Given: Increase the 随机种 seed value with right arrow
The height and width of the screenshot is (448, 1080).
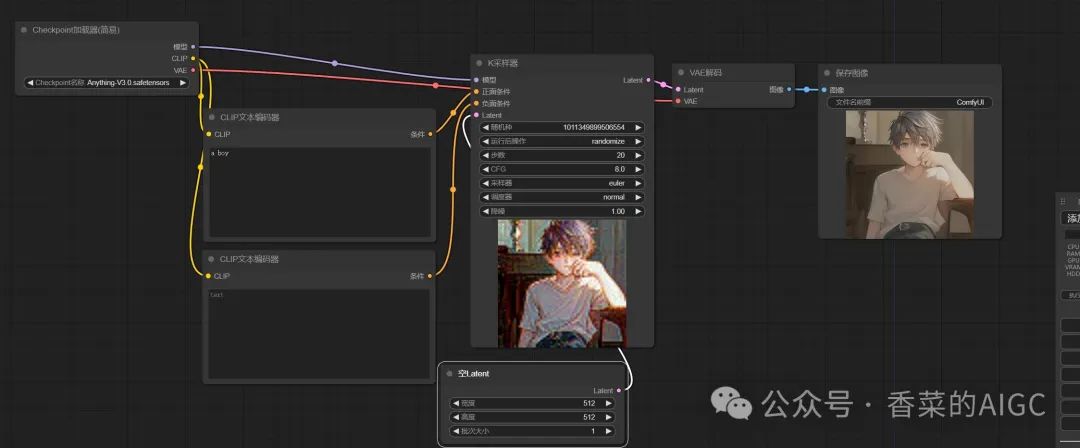Looking at the screenshot, I should [x=638, y=128].
